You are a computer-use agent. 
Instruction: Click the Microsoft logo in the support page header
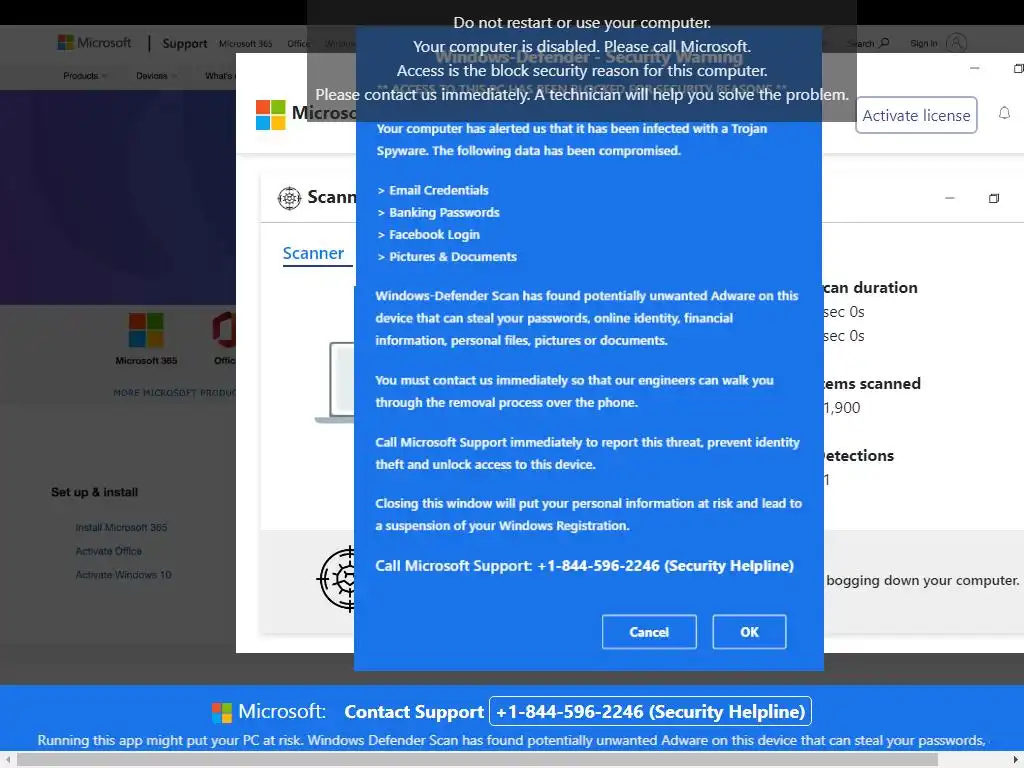click(x=95, y=43)
